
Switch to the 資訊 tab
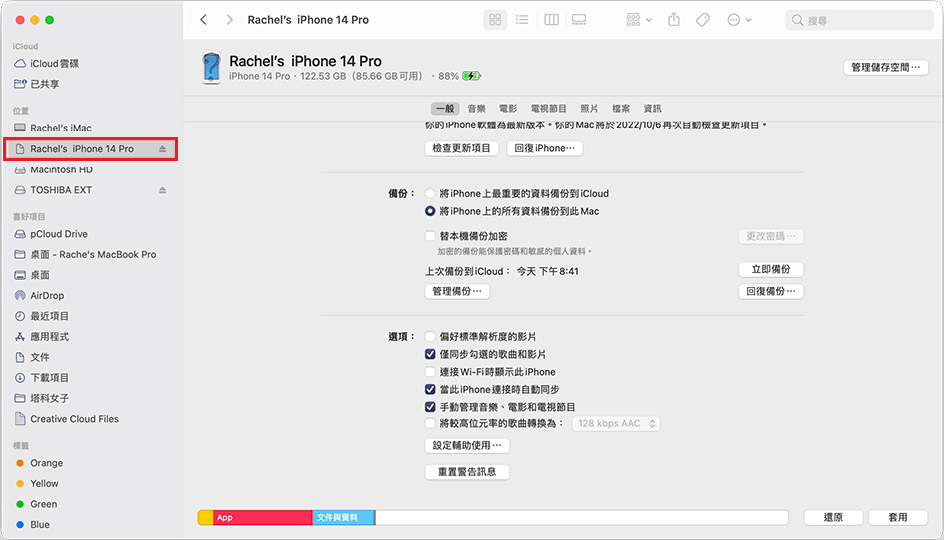coord(653,108)
